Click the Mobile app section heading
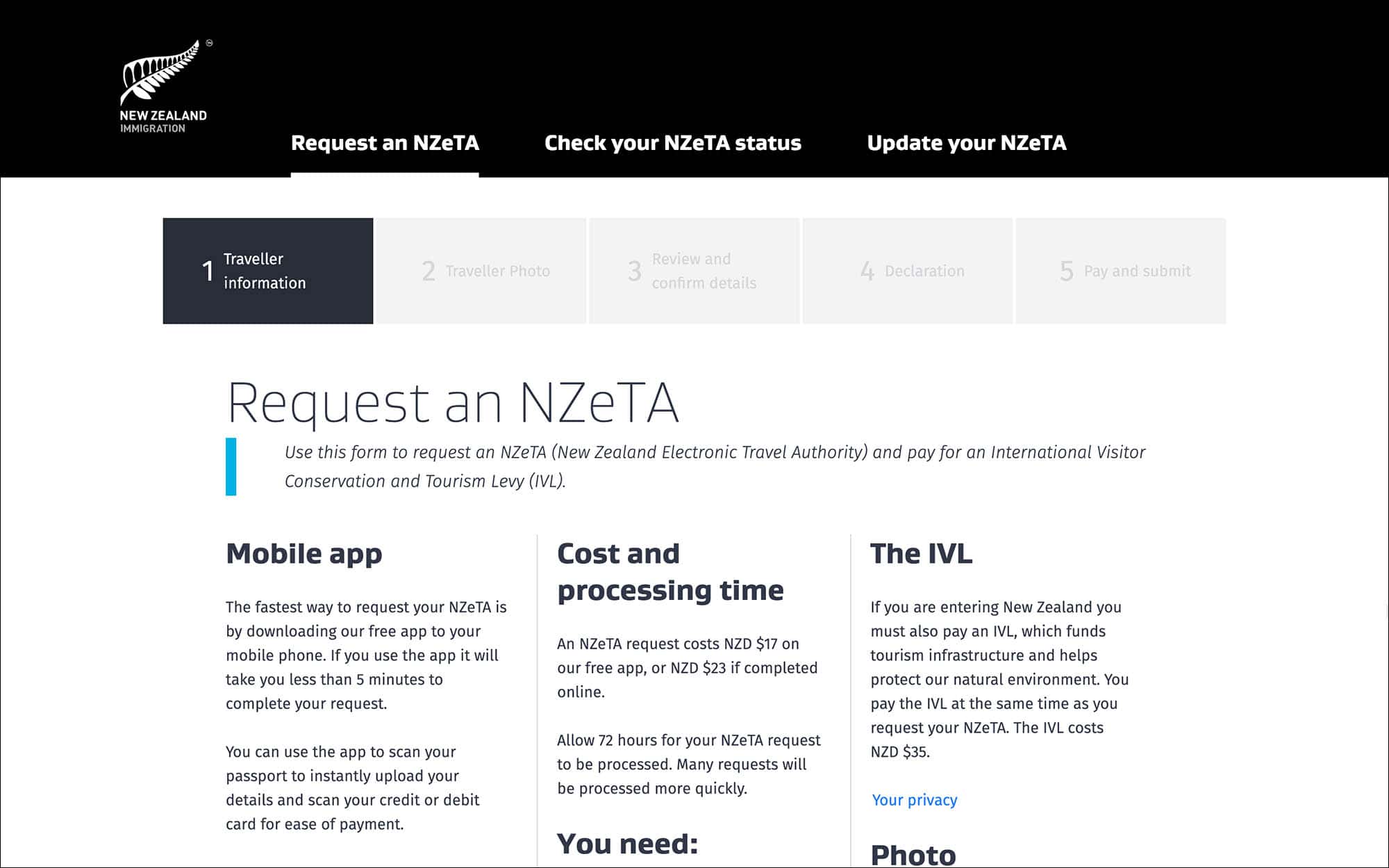Screen dimensions: 1389x868 (304, 553)
